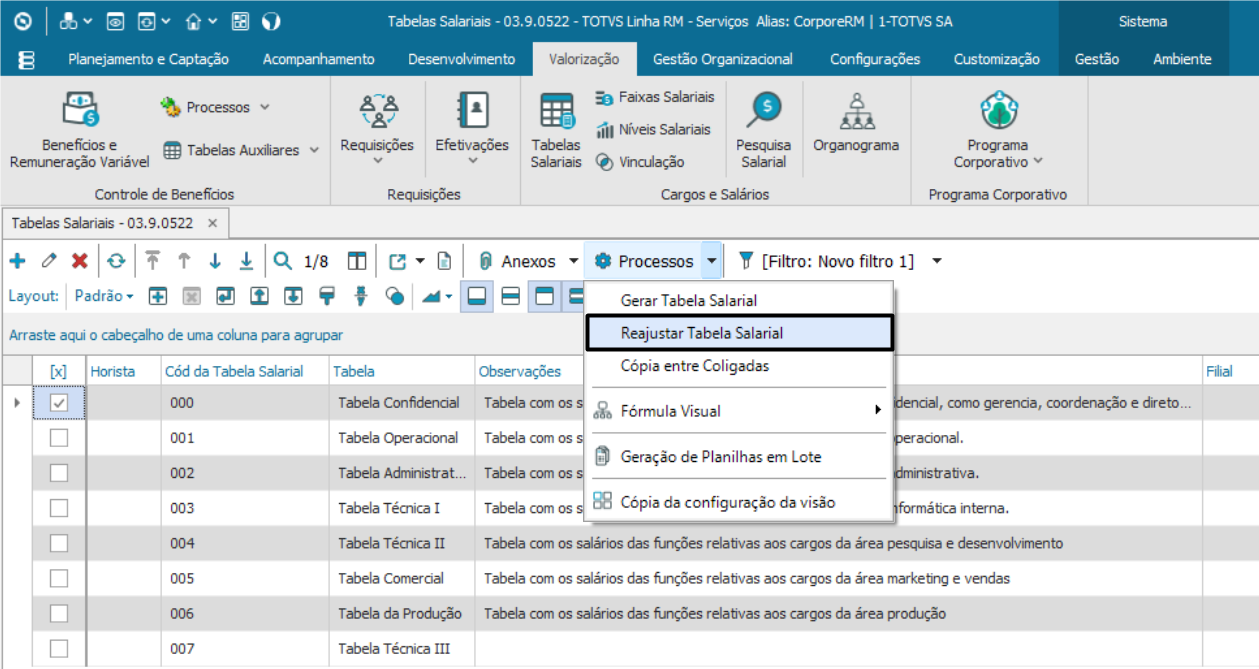The image size is (1259, 669).
Task: Tick the checkbox for row 006
Action: [x=59, y=613]
